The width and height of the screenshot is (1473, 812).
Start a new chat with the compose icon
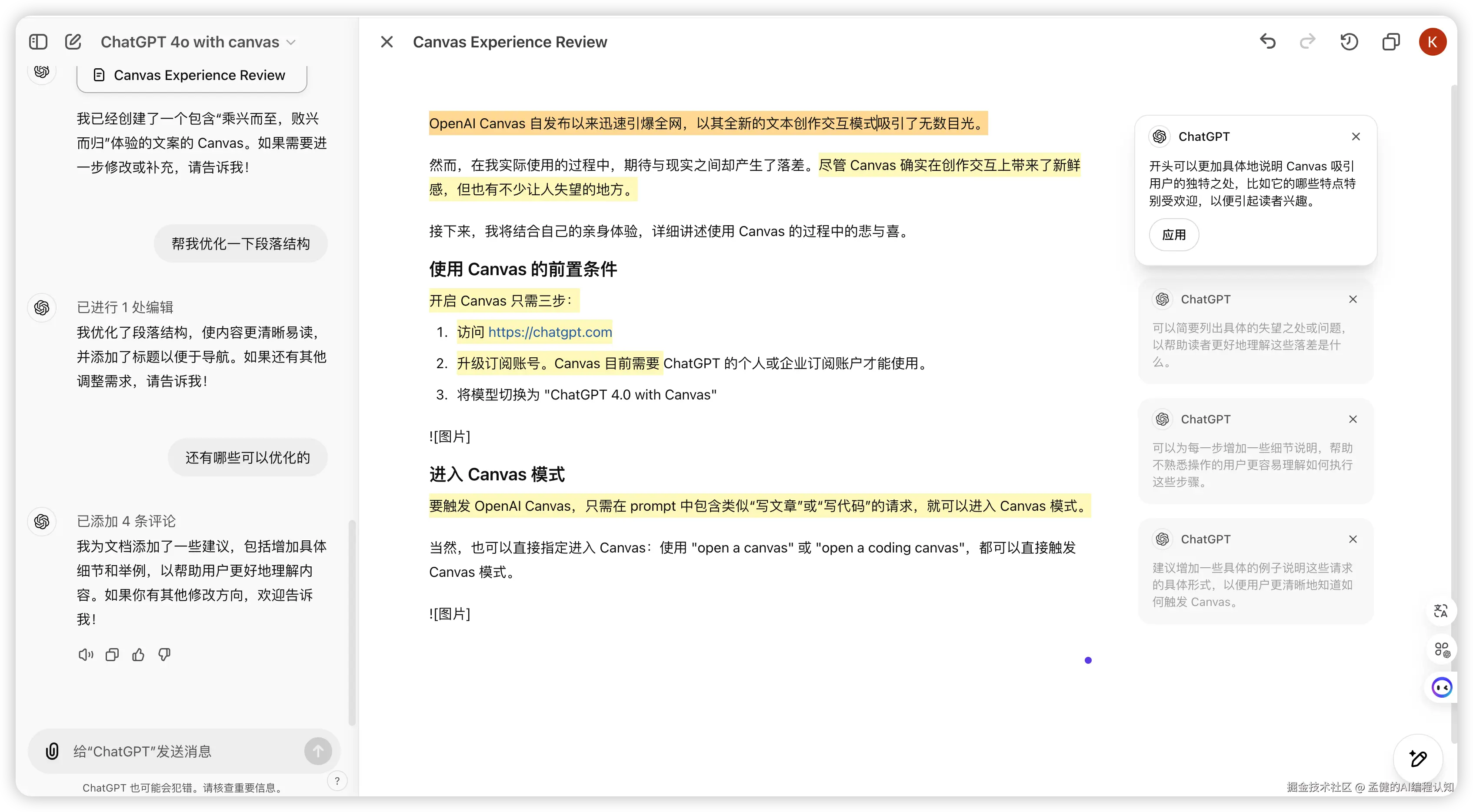click(73, 42)
